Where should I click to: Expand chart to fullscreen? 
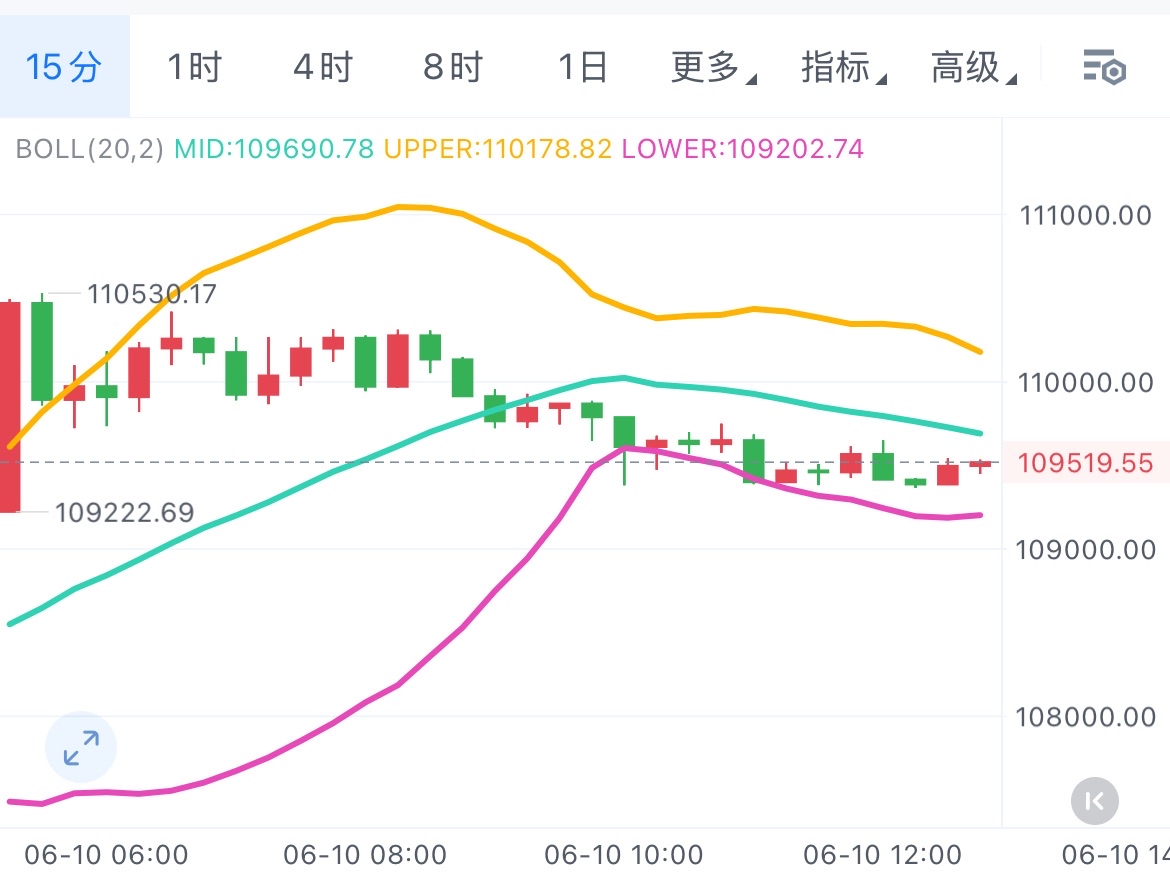(x=81, y=747)
